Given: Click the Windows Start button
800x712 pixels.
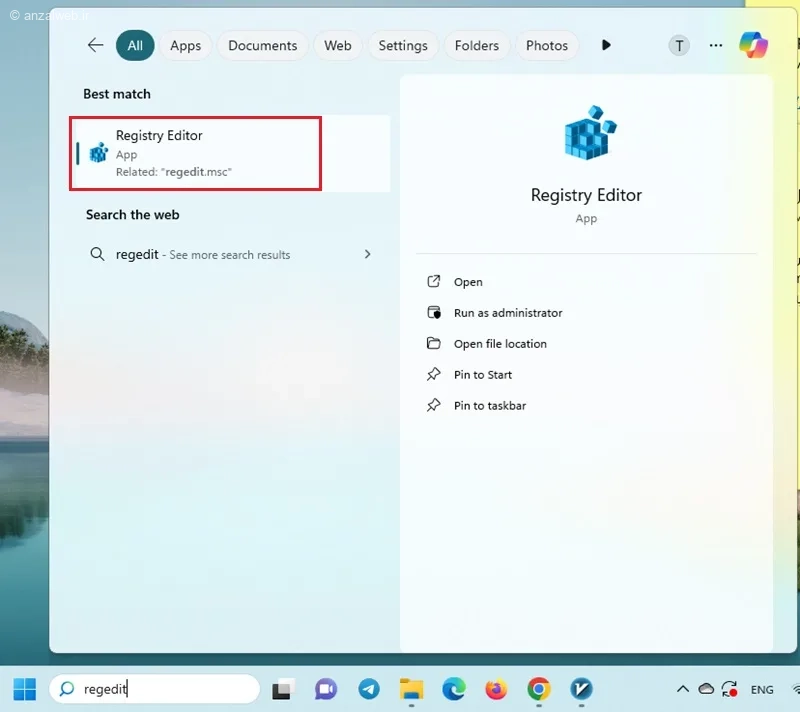Looking at the screenshot, I should coord(24,689).
